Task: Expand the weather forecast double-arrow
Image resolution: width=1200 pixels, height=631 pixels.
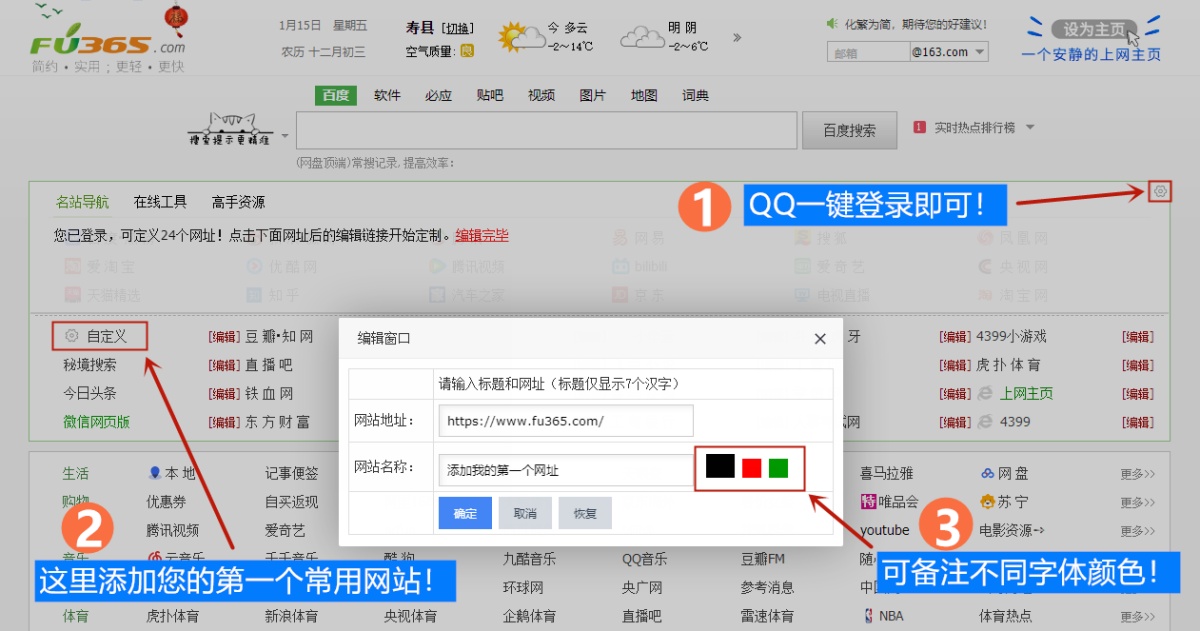Action: (x=737, y=38)
